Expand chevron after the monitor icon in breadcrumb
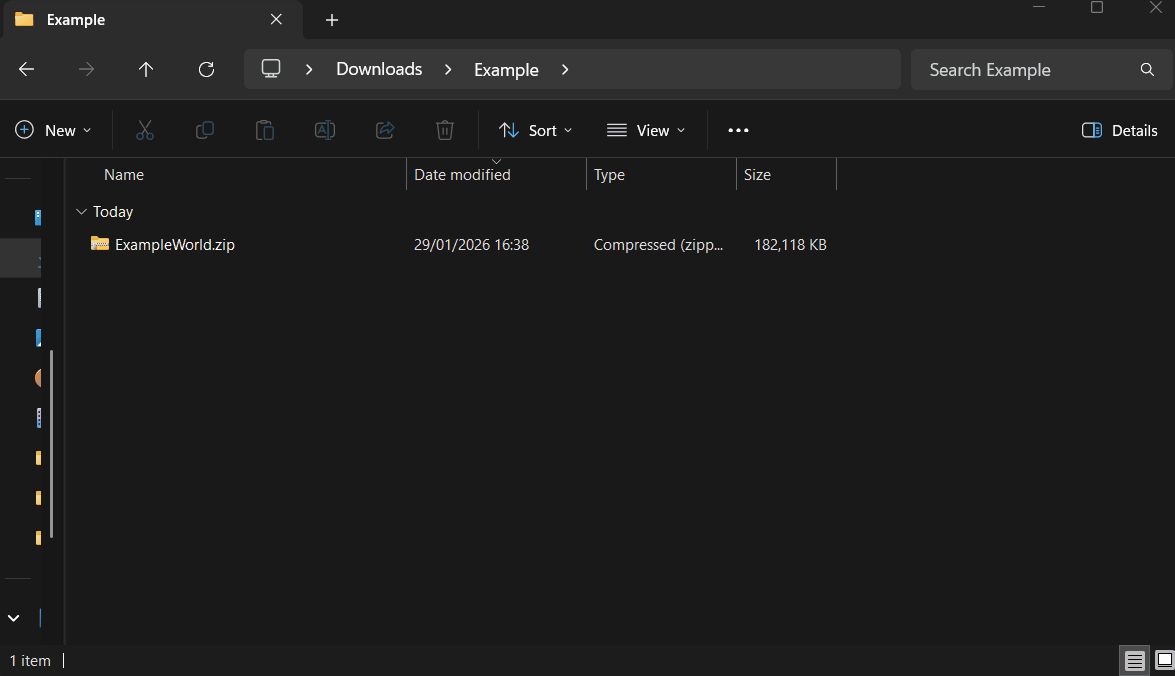This screenshot has width=1175, height=676. [309, 70]
